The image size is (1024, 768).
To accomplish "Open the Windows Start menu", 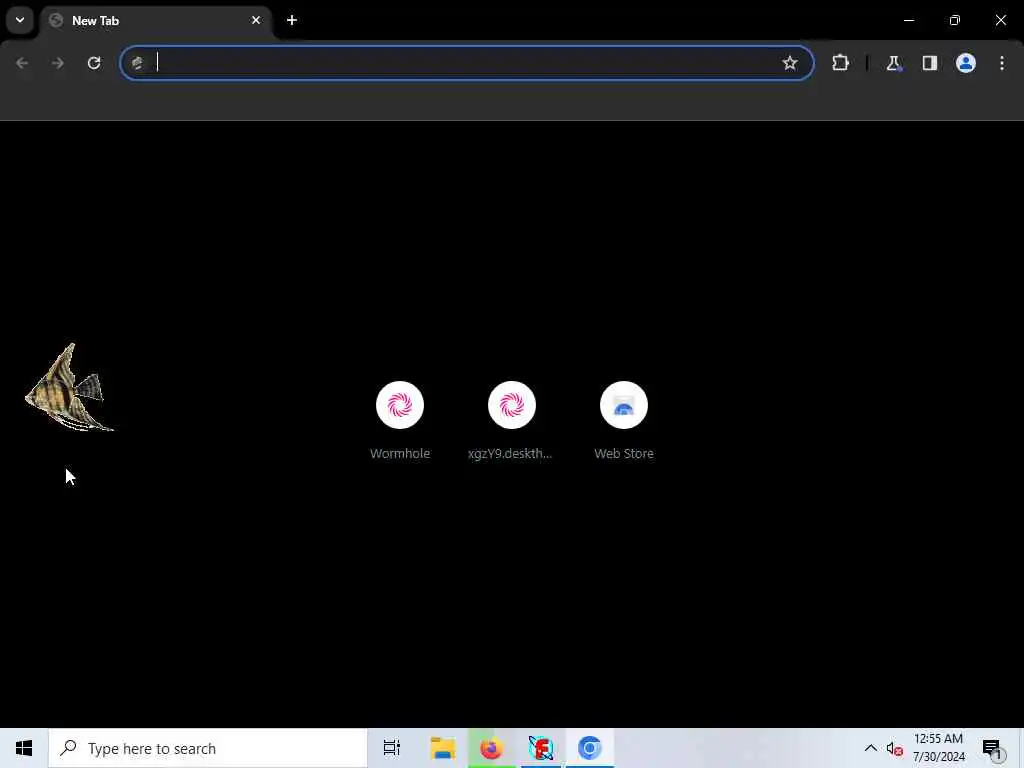I will tap(24, 748).
